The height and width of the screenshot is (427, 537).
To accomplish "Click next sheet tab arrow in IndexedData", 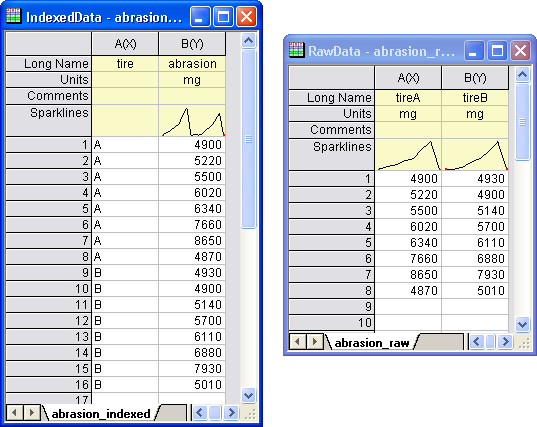I will click(x=32, y=413).
